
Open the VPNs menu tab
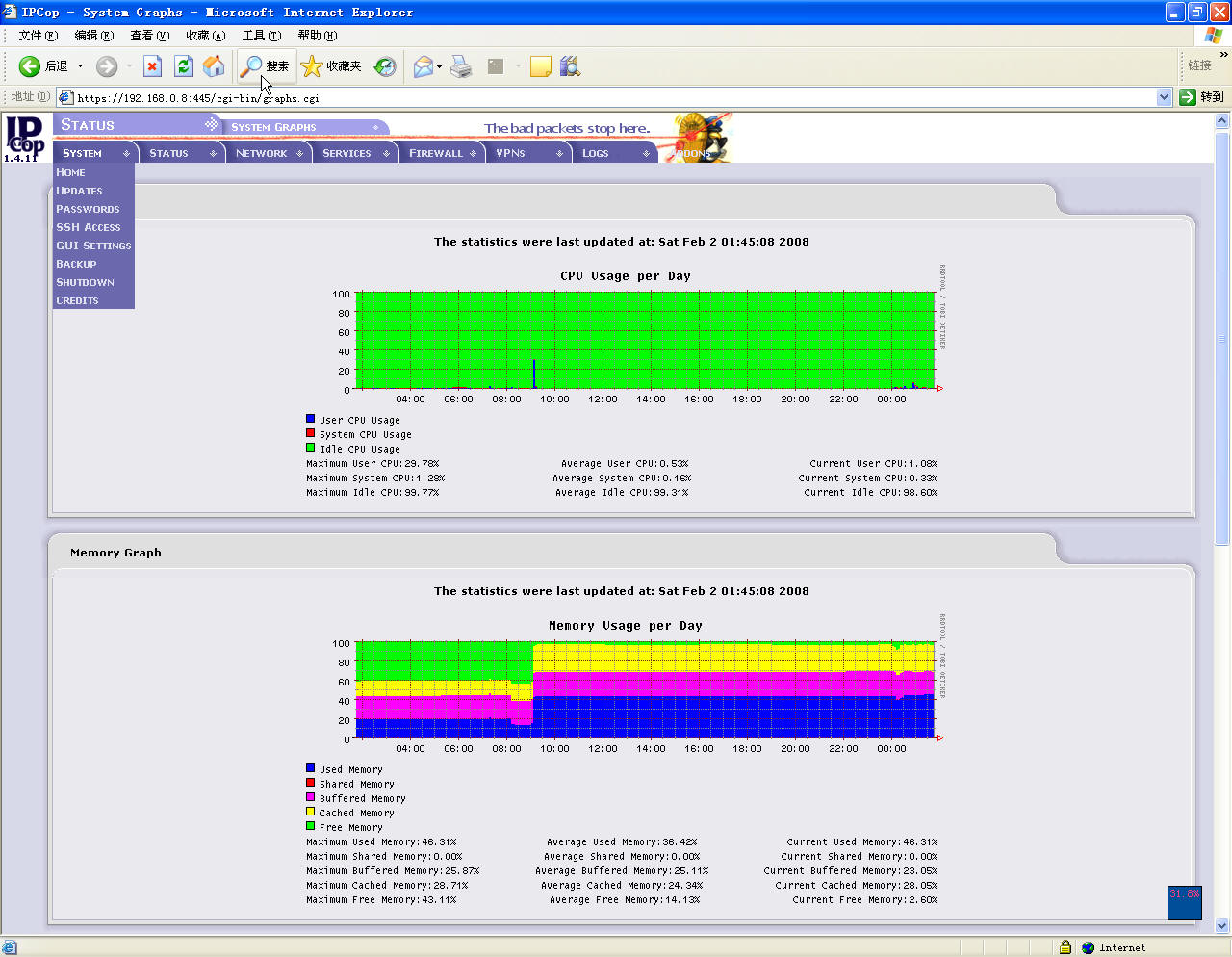coord(527,153)
